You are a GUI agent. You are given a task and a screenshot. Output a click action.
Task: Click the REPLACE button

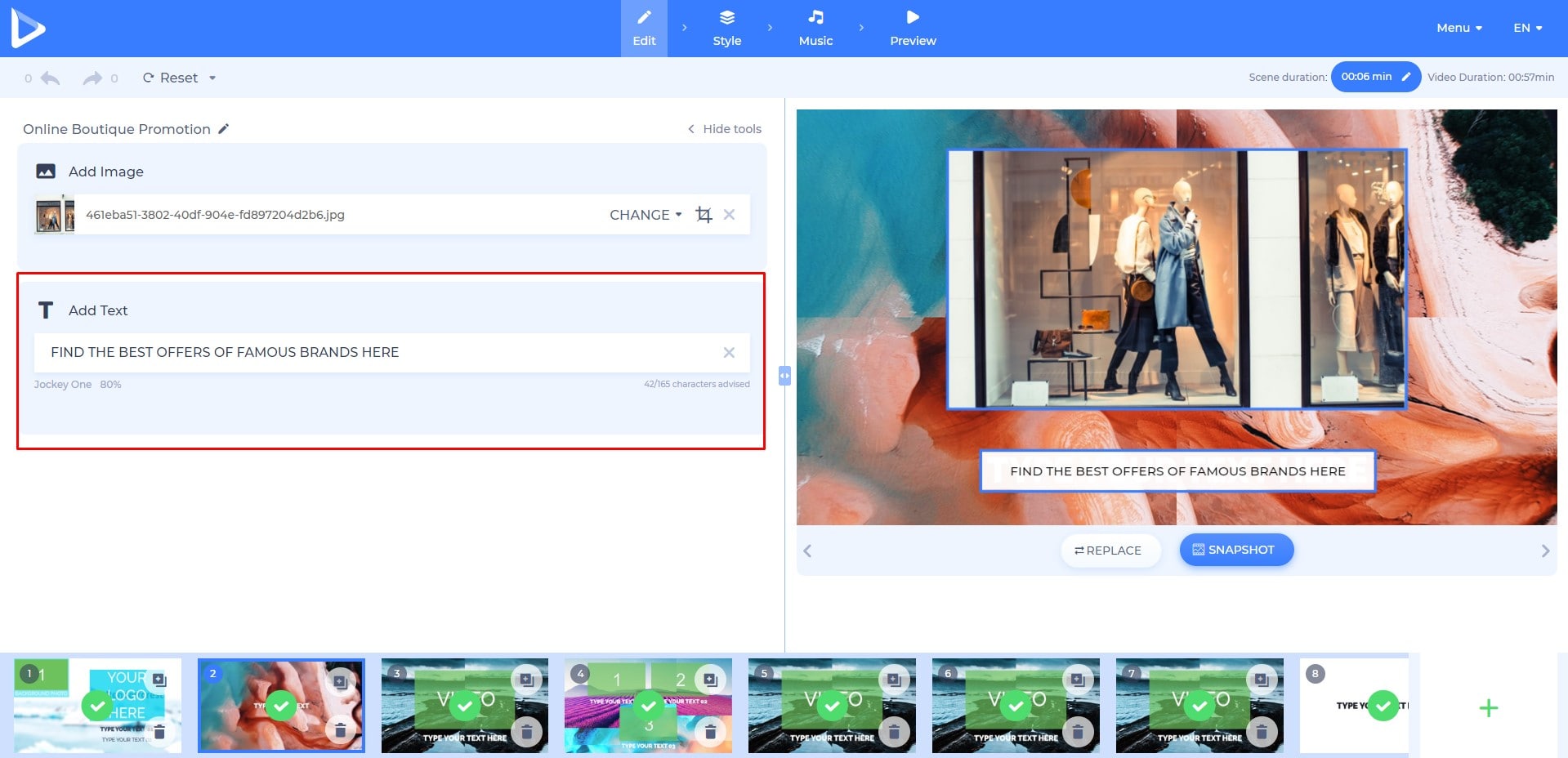coord(1109,550)
